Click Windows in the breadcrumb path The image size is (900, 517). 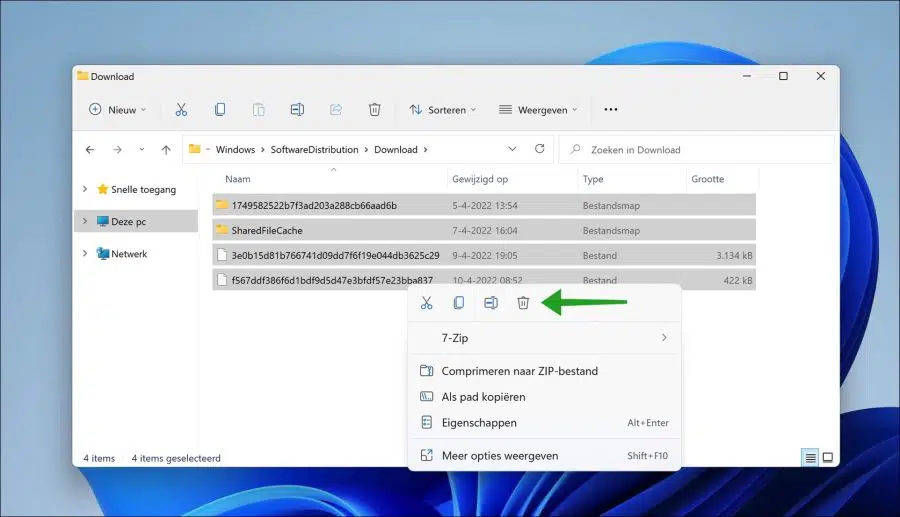point(235,150)
